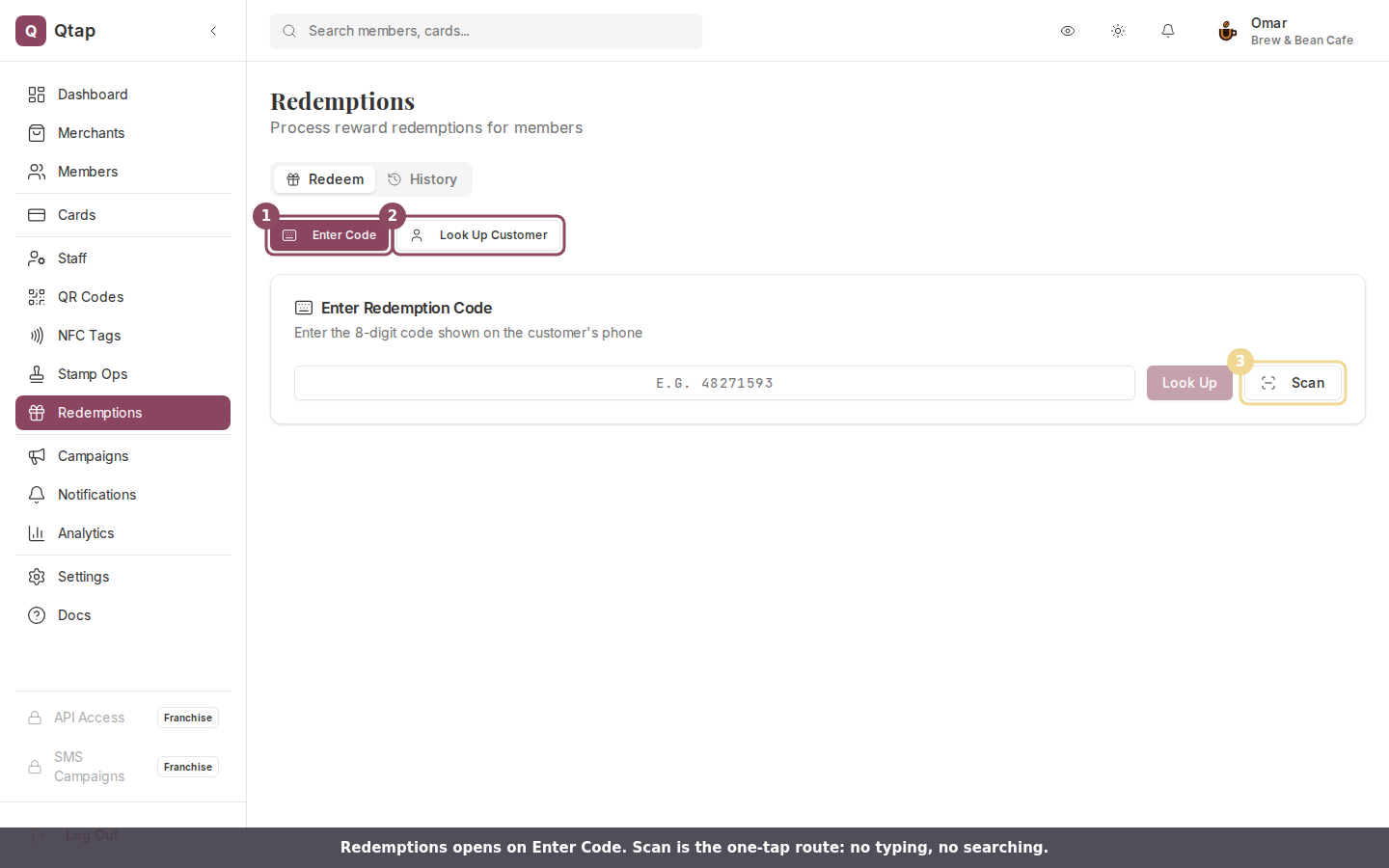This screenshot has height=868, width=1389.
Task: Open the Staff section
Action: click(x=123, y=258)
